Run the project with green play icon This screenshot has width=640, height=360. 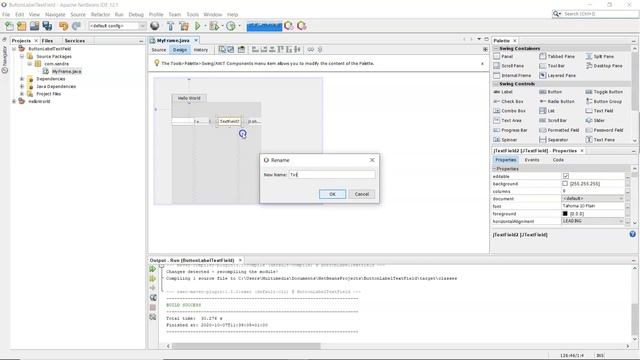click(x=198, y=26)
